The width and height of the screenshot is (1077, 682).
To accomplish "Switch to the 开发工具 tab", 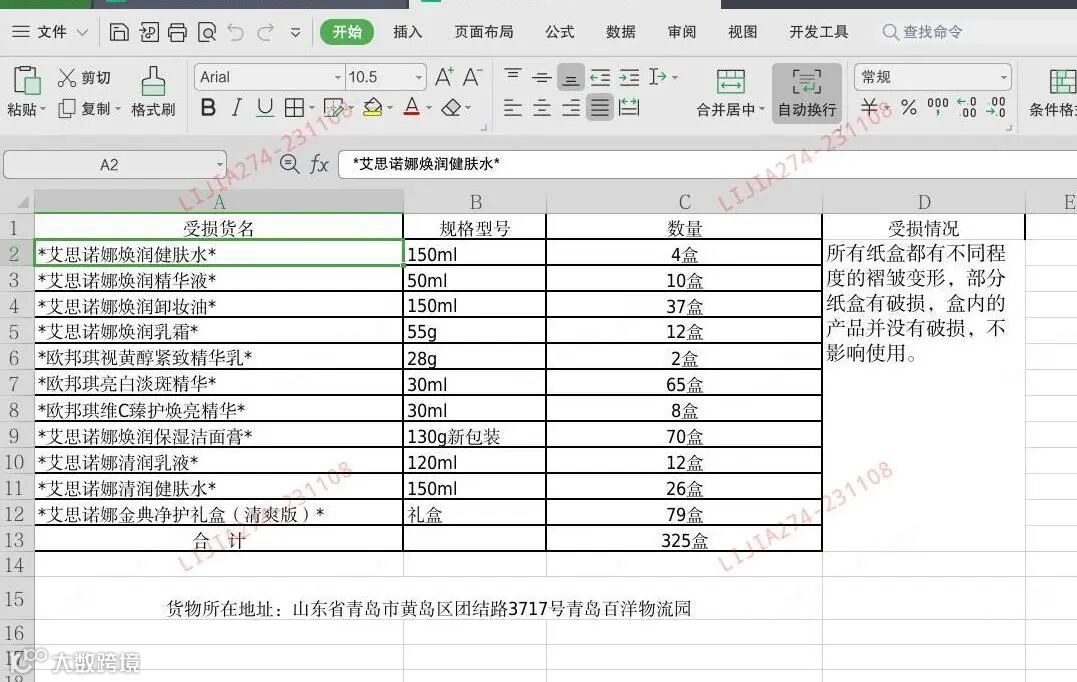I will tap(818, 32).
